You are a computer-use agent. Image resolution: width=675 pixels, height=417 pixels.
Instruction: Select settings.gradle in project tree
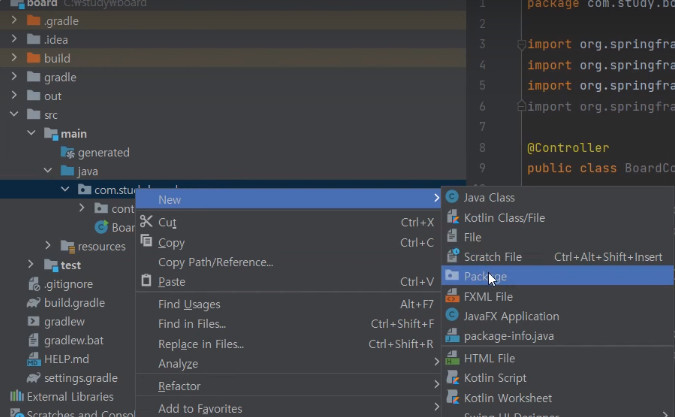pyautogui.click(x=81, y=378)
